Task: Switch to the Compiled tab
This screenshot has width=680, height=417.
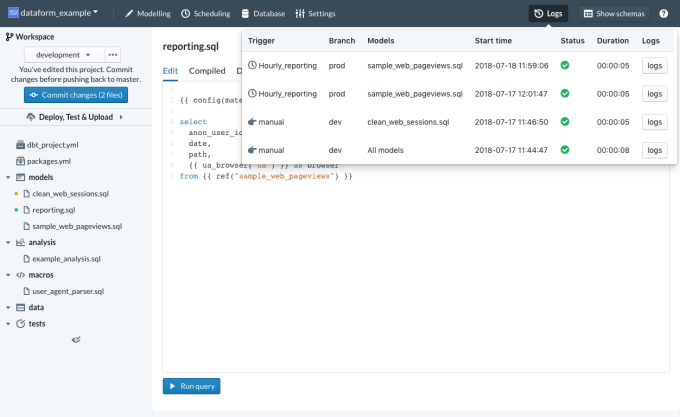Action: point(207,71)
